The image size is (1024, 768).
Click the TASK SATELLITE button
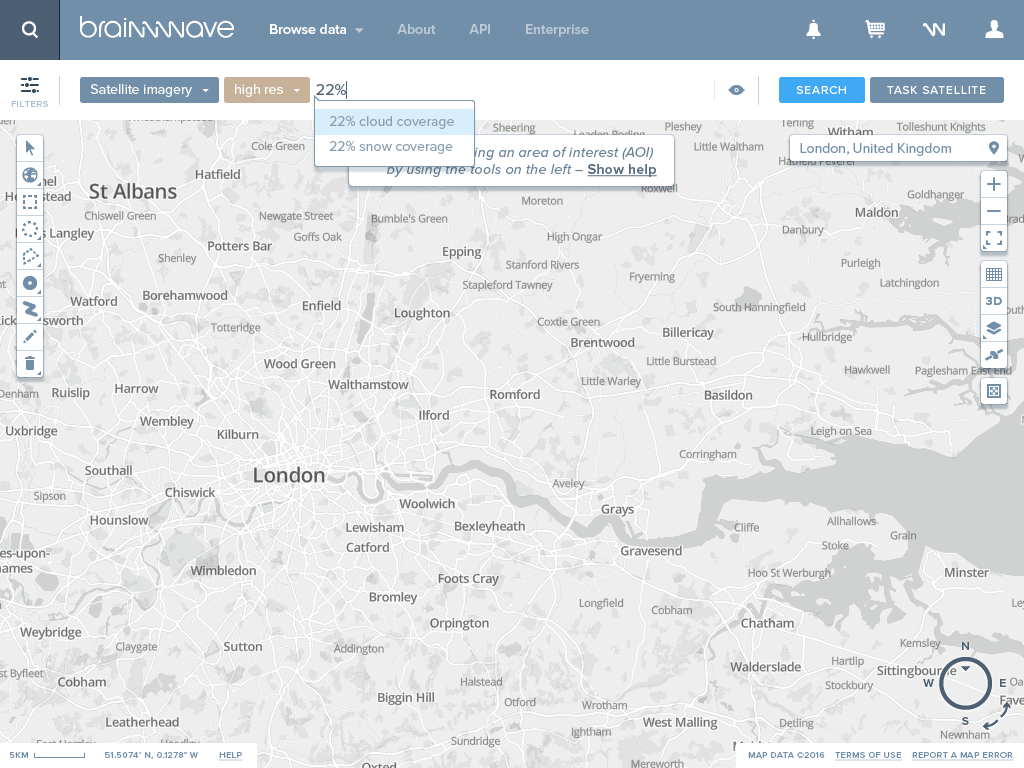pyautogui.click(x=936, y=90)
